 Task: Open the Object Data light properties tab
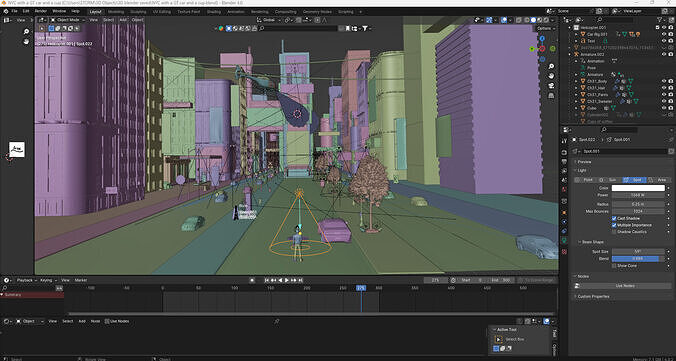564,242
